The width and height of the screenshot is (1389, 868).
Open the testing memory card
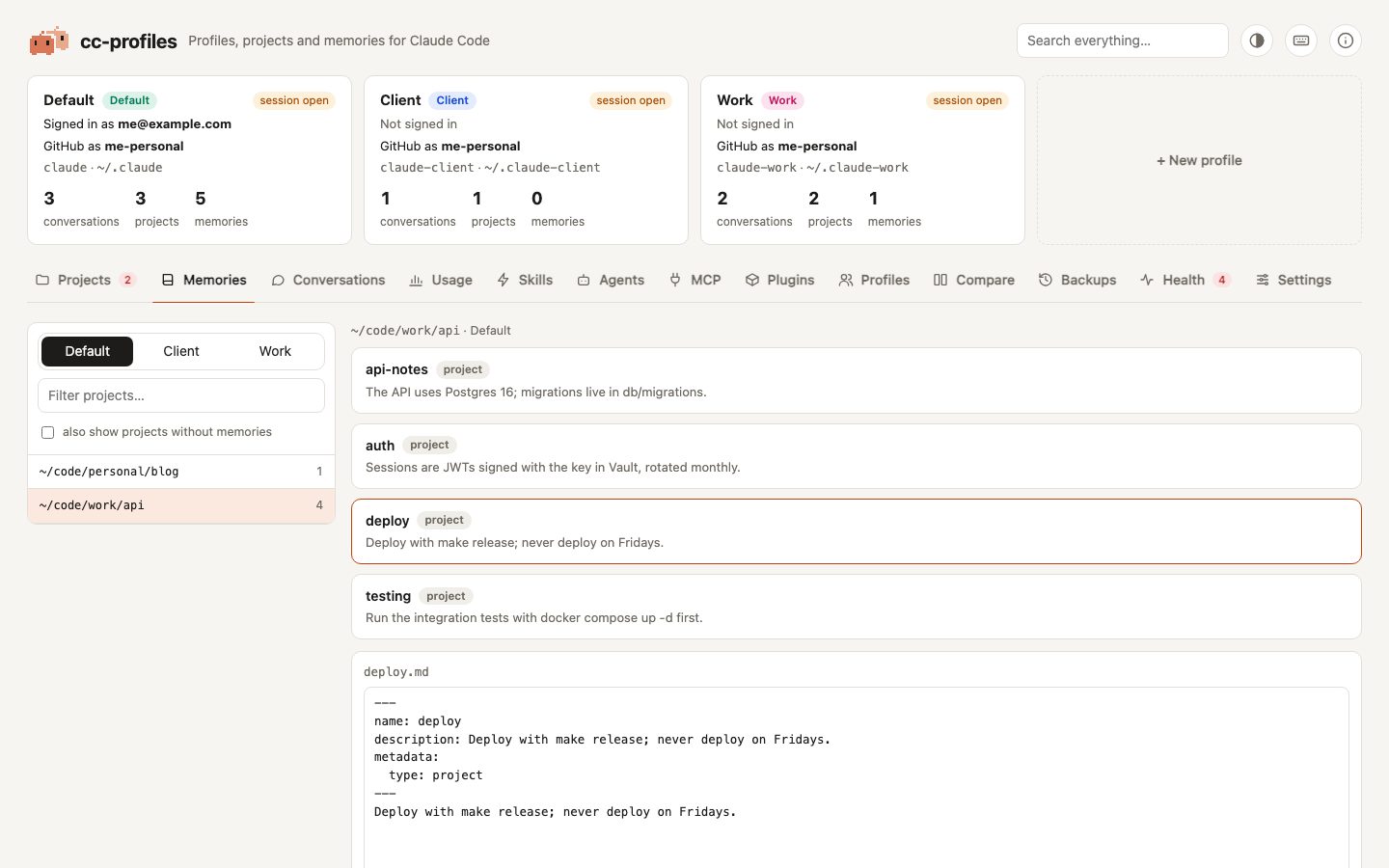click(x=857, y=607)
